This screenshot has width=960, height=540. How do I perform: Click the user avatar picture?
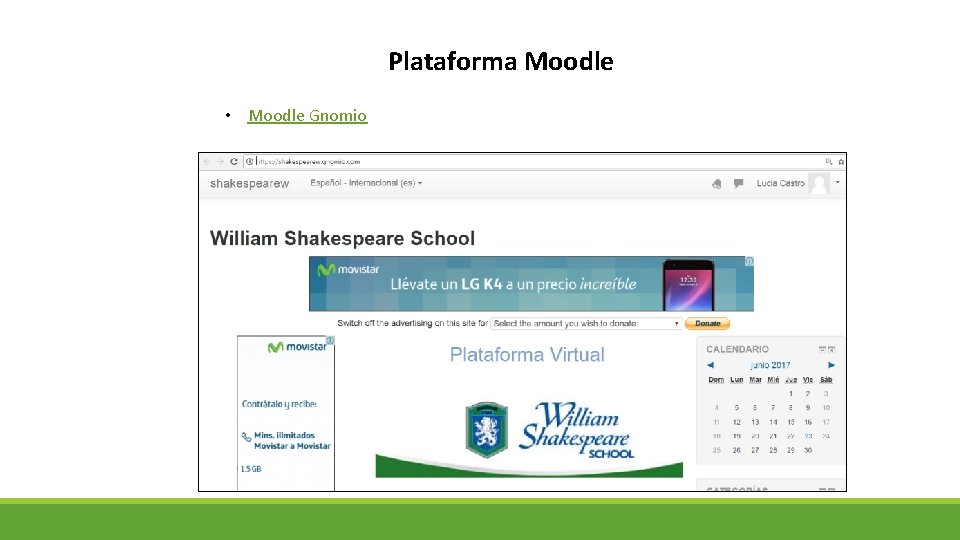(819, 183)
